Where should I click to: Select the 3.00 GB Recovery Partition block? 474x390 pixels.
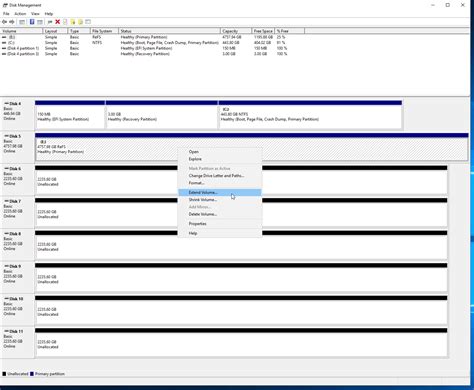(161, 116)
